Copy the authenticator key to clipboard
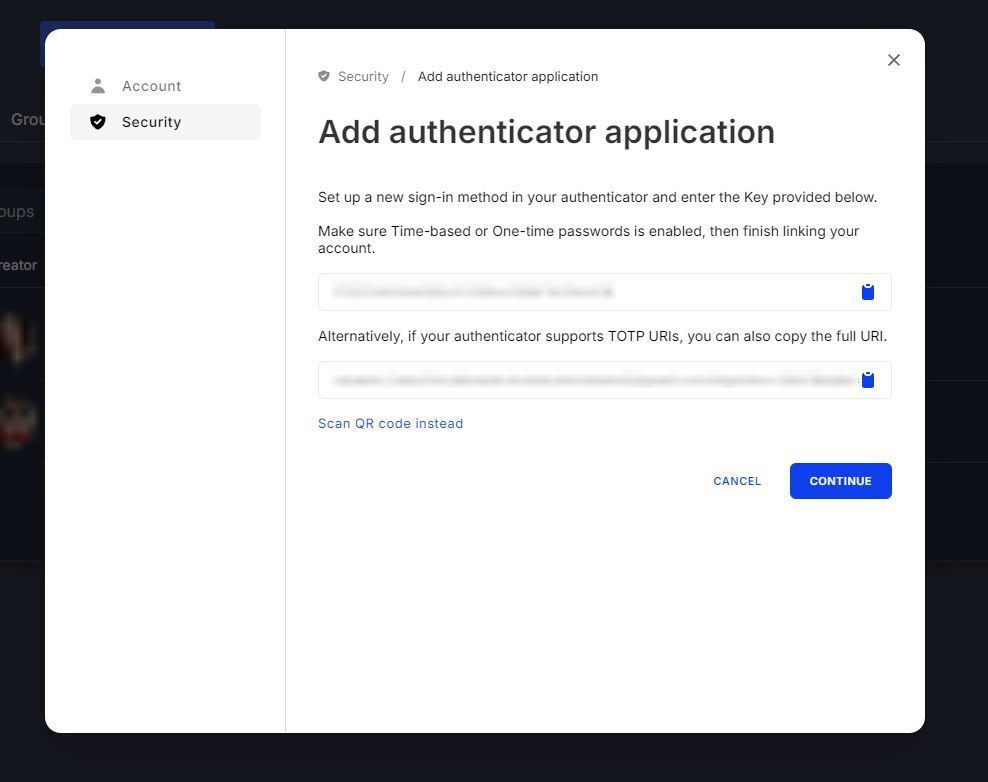988x782 pixels. tap(868, 292)
